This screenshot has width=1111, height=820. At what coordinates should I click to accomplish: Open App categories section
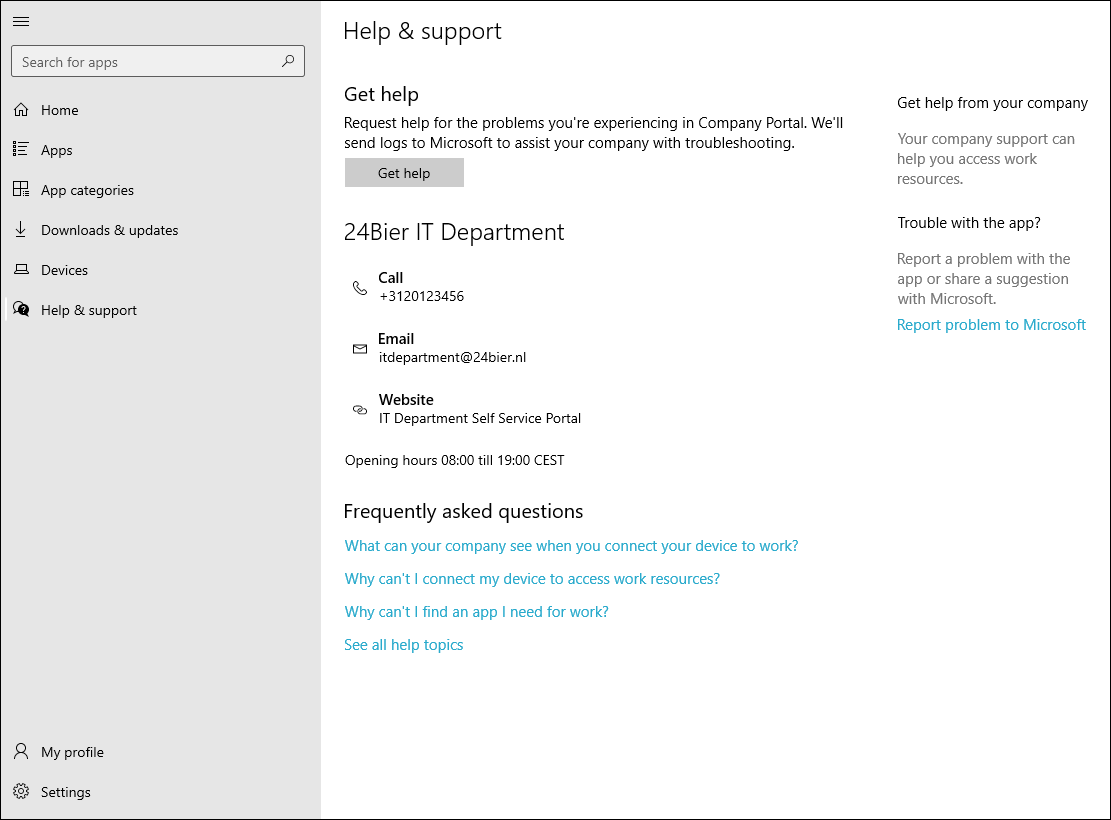tap(161, 190)
